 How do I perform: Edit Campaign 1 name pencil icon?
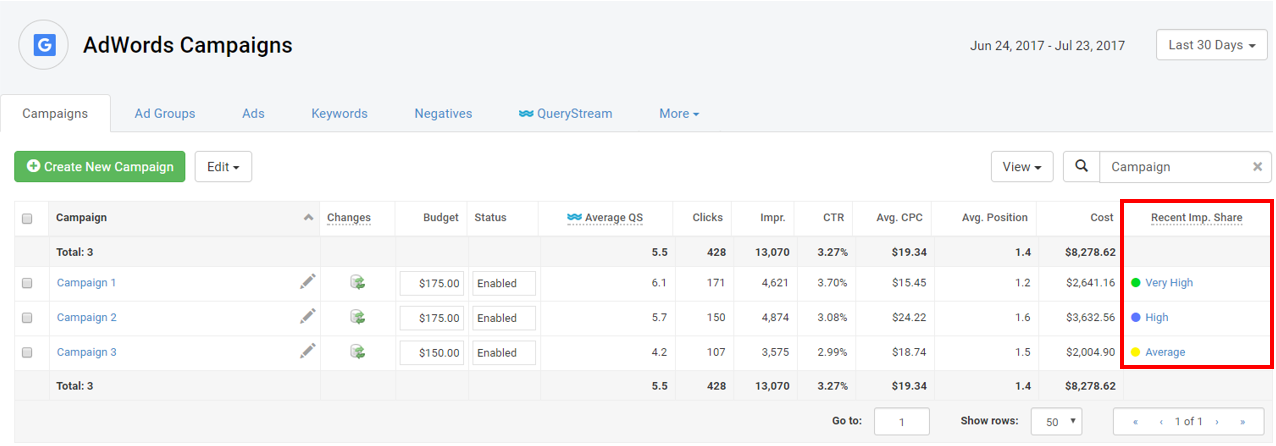tap(308, 282)
